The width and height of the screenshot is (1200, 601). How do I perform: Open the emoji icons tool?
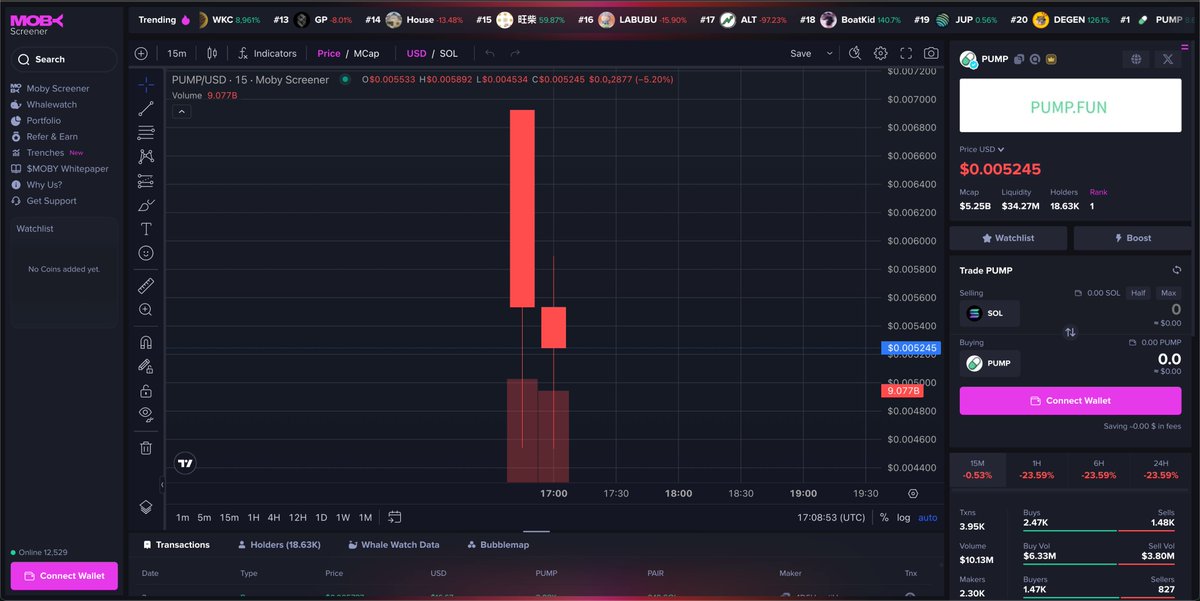146,253
